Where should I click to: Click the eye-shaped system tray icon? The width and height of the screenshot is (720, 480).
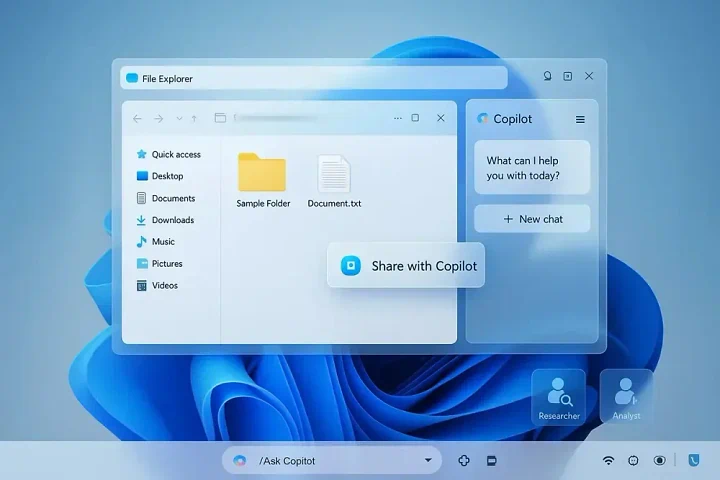pos(659,460)
